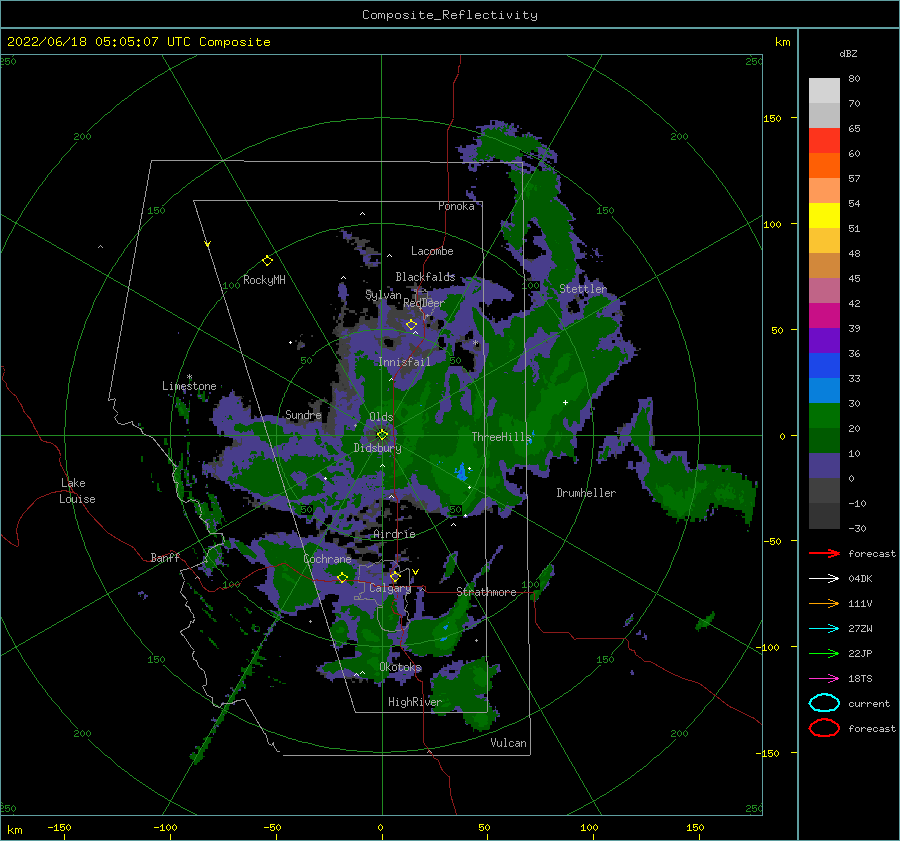The image size is (900, 841).
Task: Click the Vulcan label
Action: point(508,743)
